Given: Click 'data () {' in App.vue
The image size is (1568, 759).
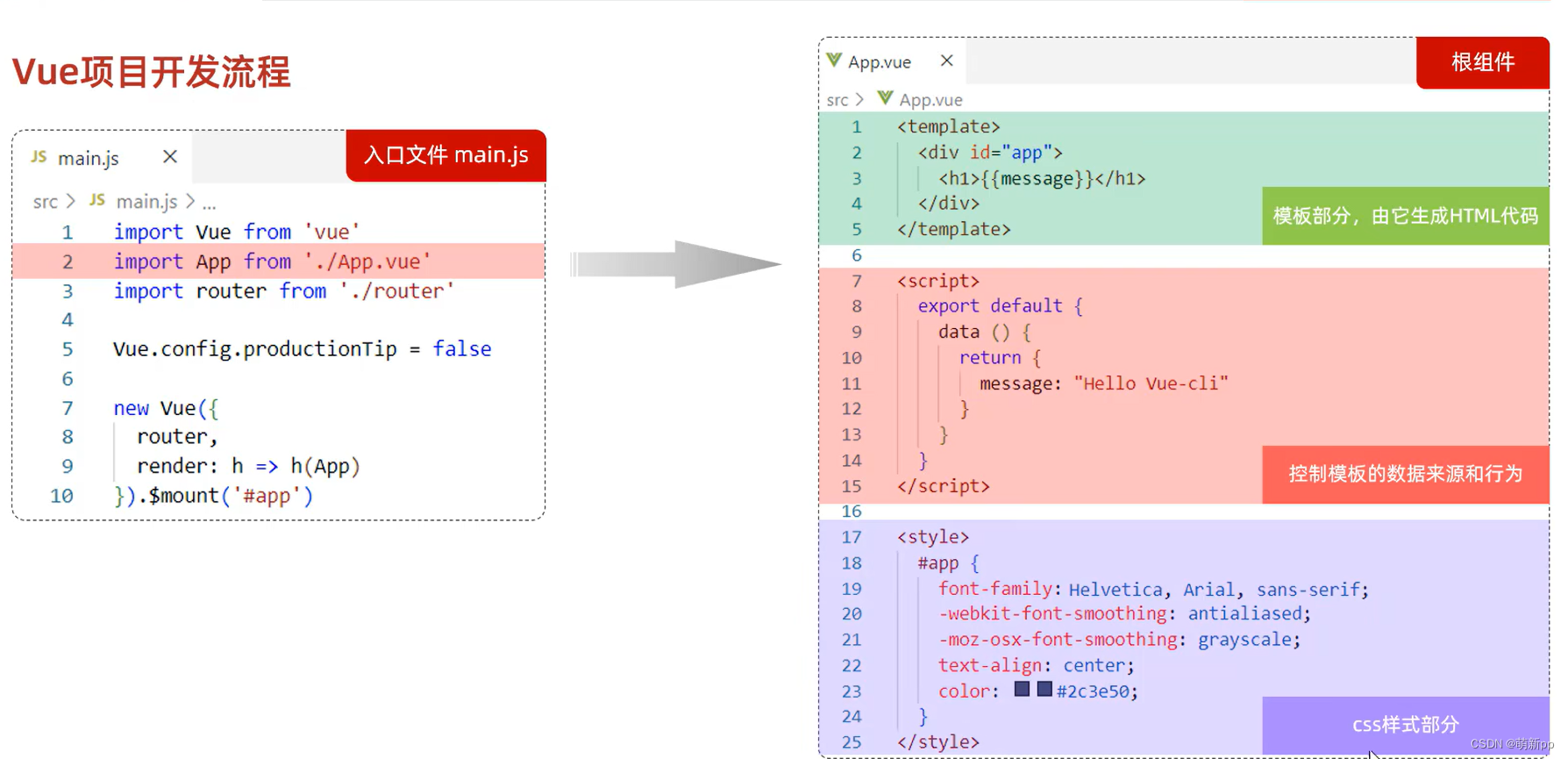Looking at the screenshot, I should click(x=985, y=332).
